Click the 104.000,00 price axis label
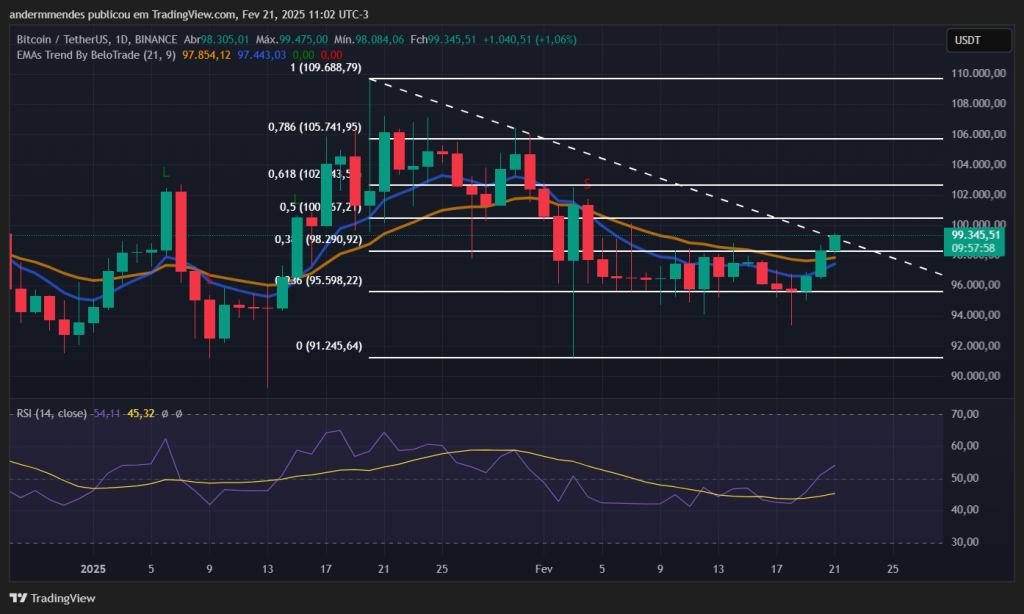The image size is (1024, 614). click(978, 164)
